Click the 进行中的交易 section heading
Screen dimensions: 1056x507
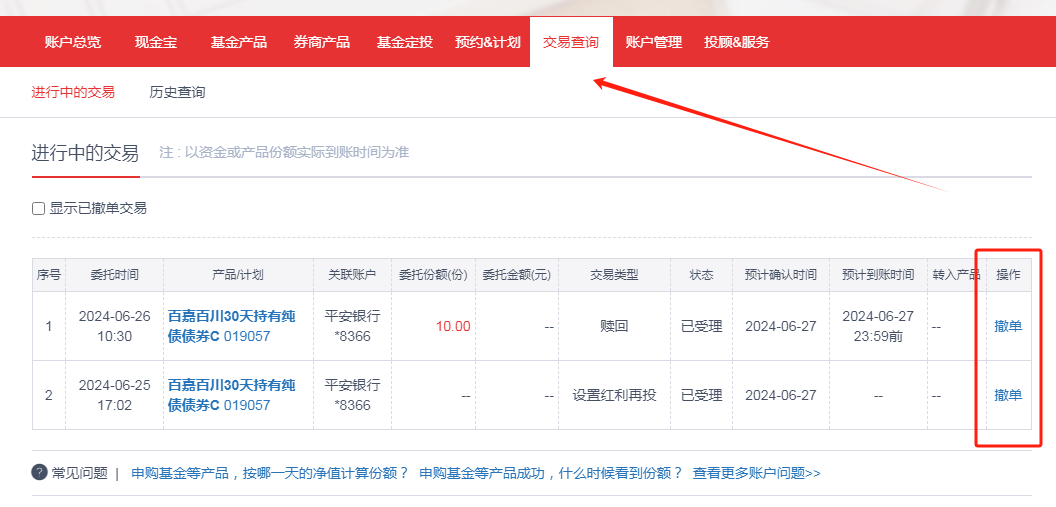click(x=85, y=153)
